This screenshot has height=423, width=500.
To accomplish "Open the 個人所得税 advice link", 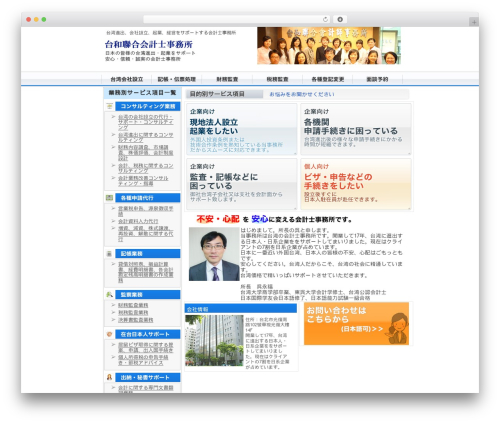I will coord(143,360).
